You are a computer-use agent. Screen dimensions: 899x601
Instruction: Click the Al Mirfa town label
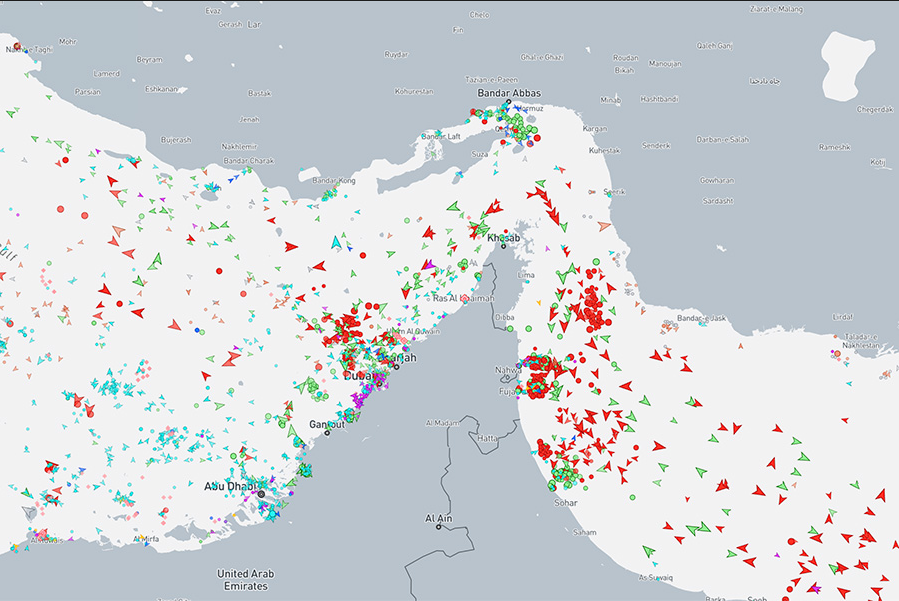click(144, 539)
